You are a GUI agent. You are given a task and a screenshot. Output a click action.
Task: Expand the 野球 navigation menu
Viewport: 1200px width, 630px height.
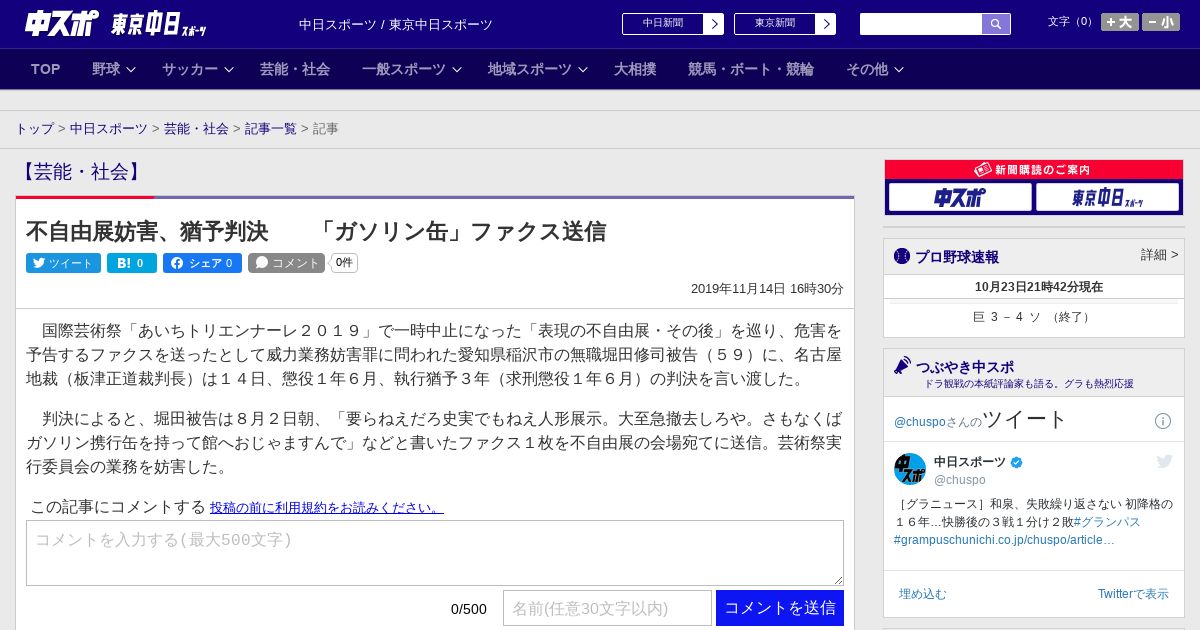113,69
